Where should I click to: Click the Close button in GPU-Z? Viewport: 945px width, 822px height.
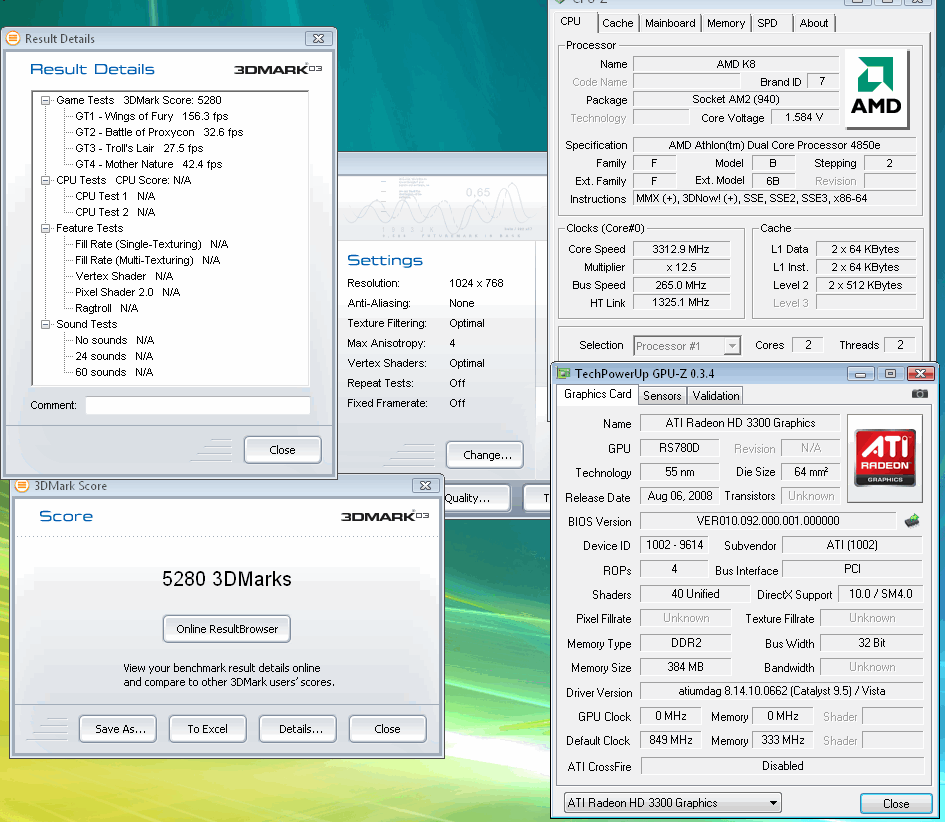(896, 803)
